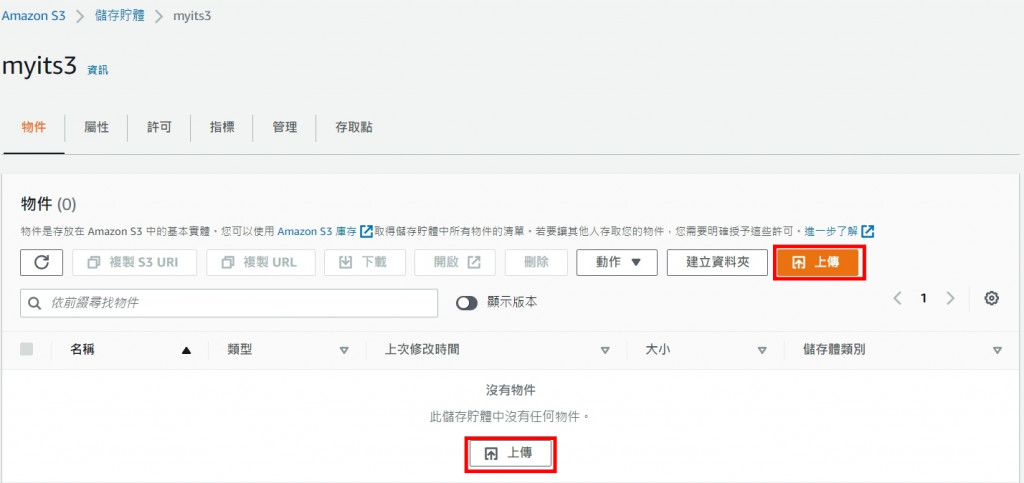Open the Amazon S3 breadcrumb link
The width and height of the screenshot is (1024, 483).
click(33, 16)
